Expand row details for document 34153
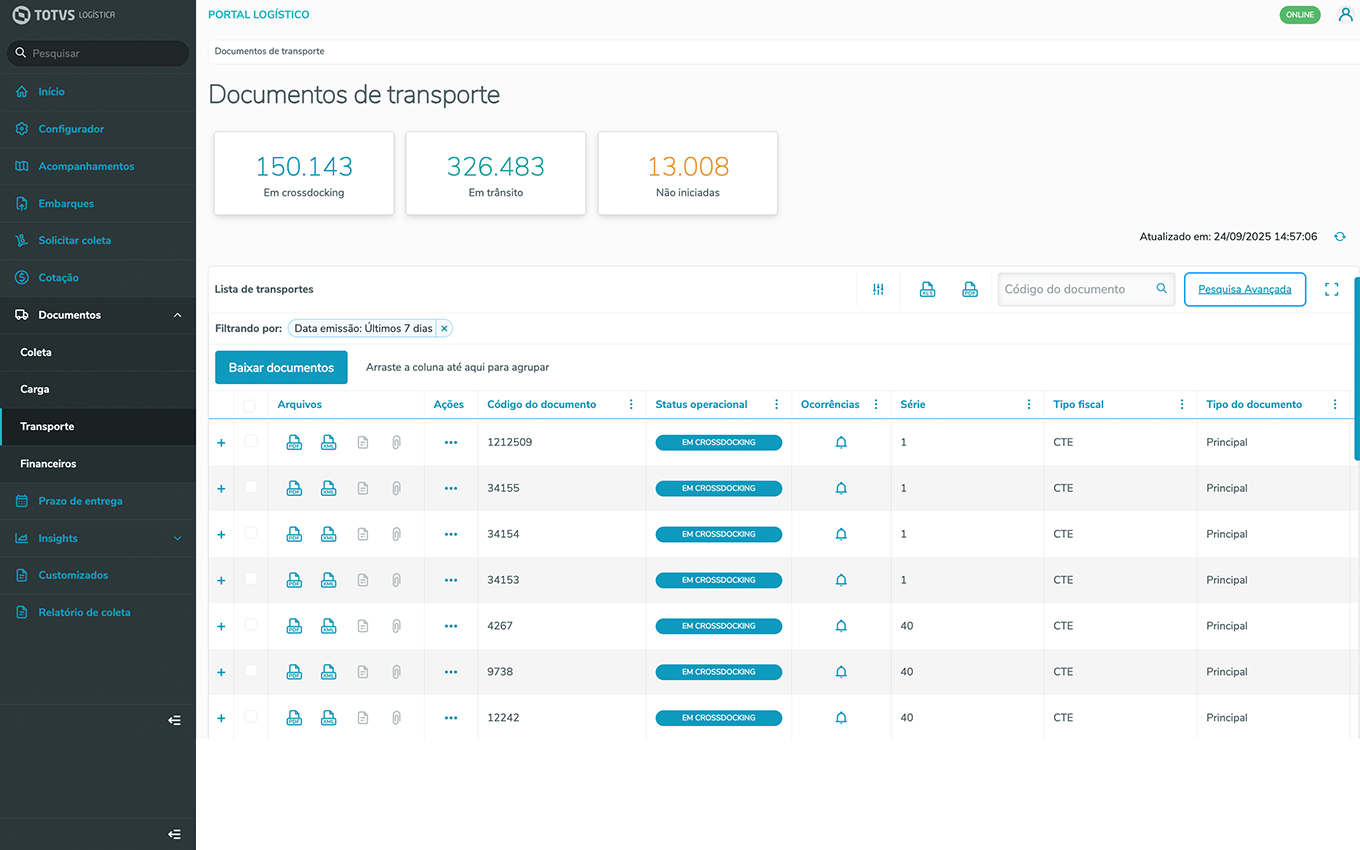Image resolution: width=1360 pixels, height=850 pixels. coord(221,580)
